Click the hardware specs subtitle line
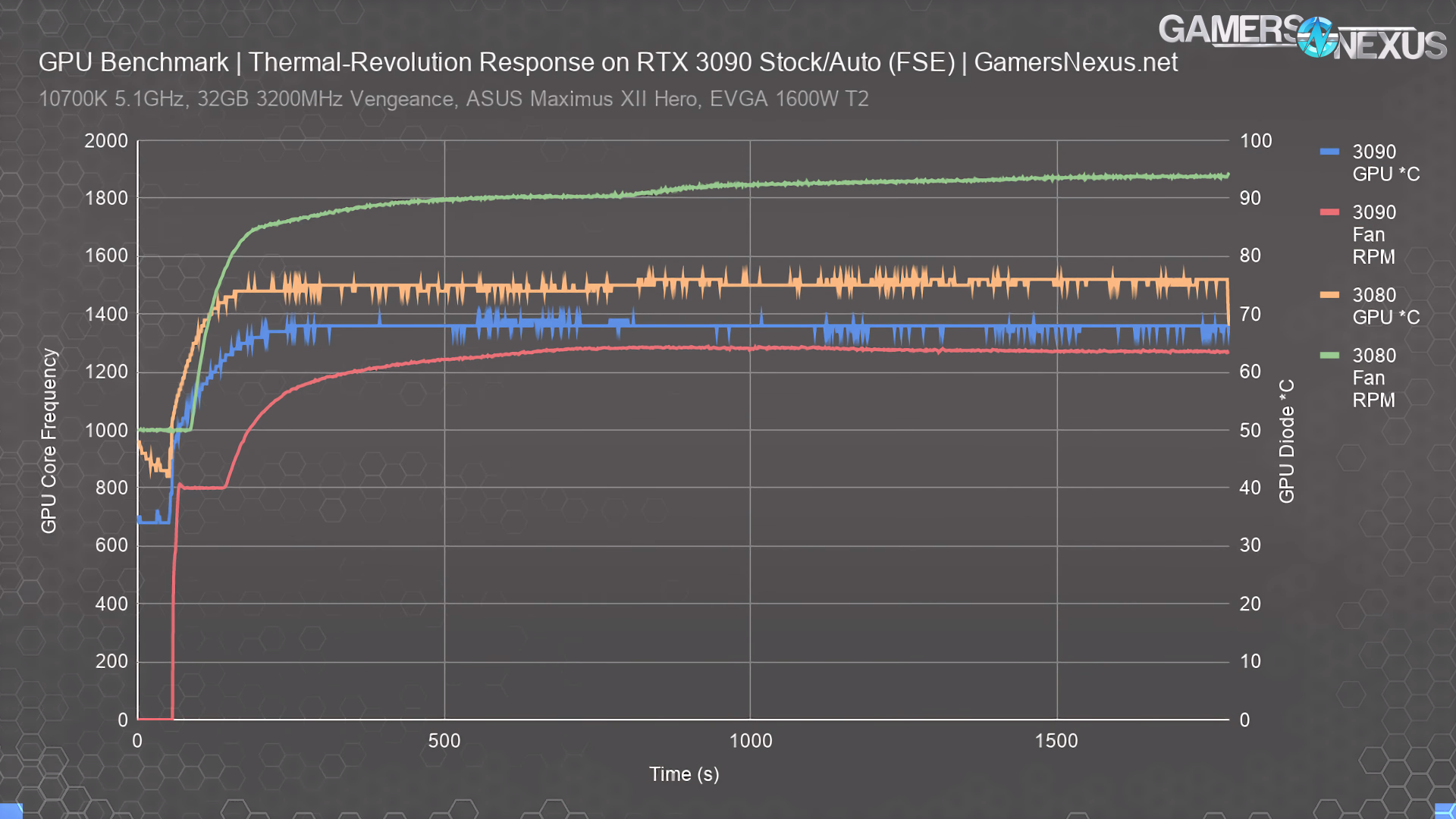 (x=453, y=99)
